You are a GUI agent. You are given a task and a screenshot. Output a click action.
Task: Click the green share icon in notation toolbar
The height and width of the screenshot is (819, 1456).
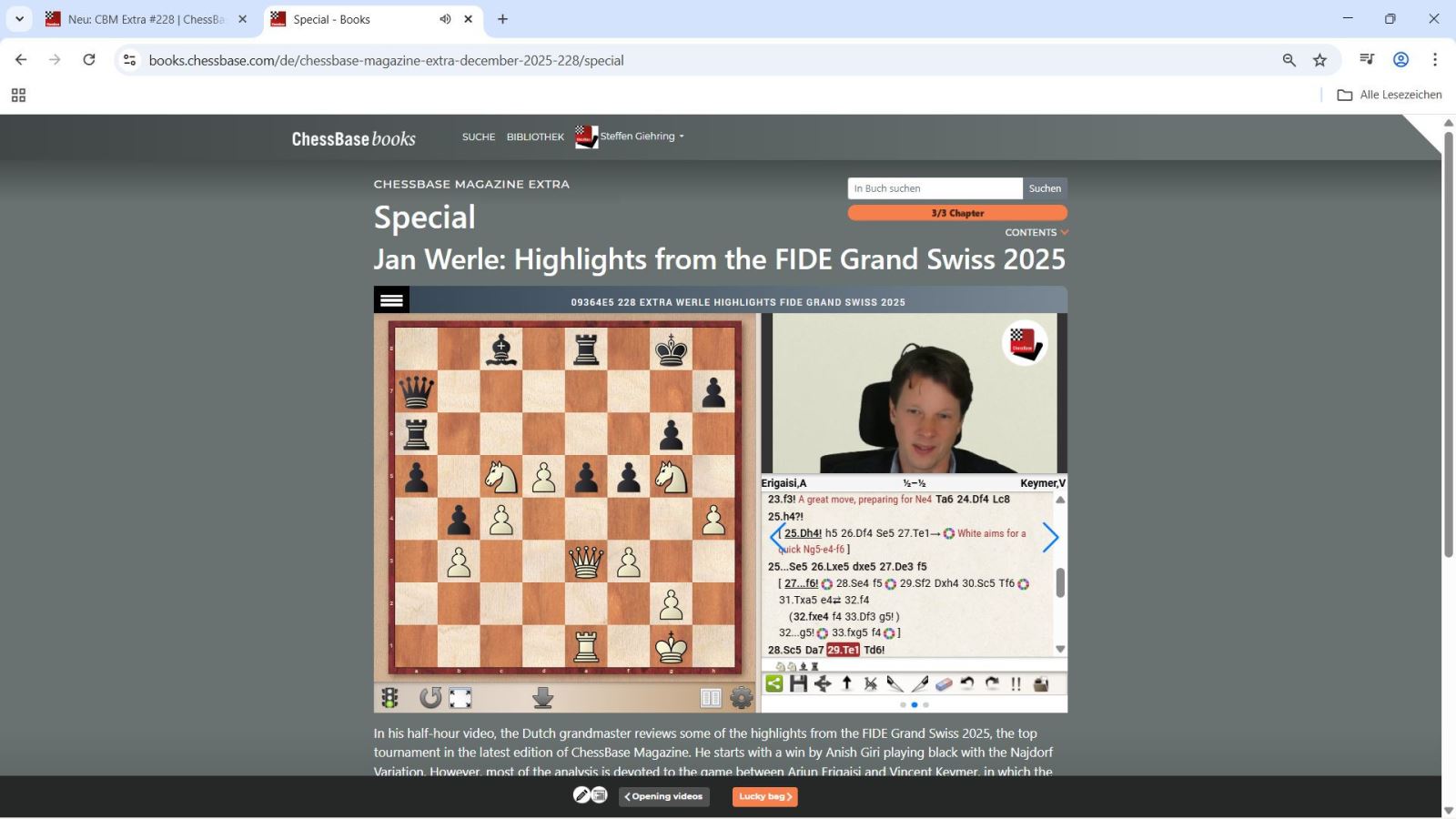(x=774, y=683)
